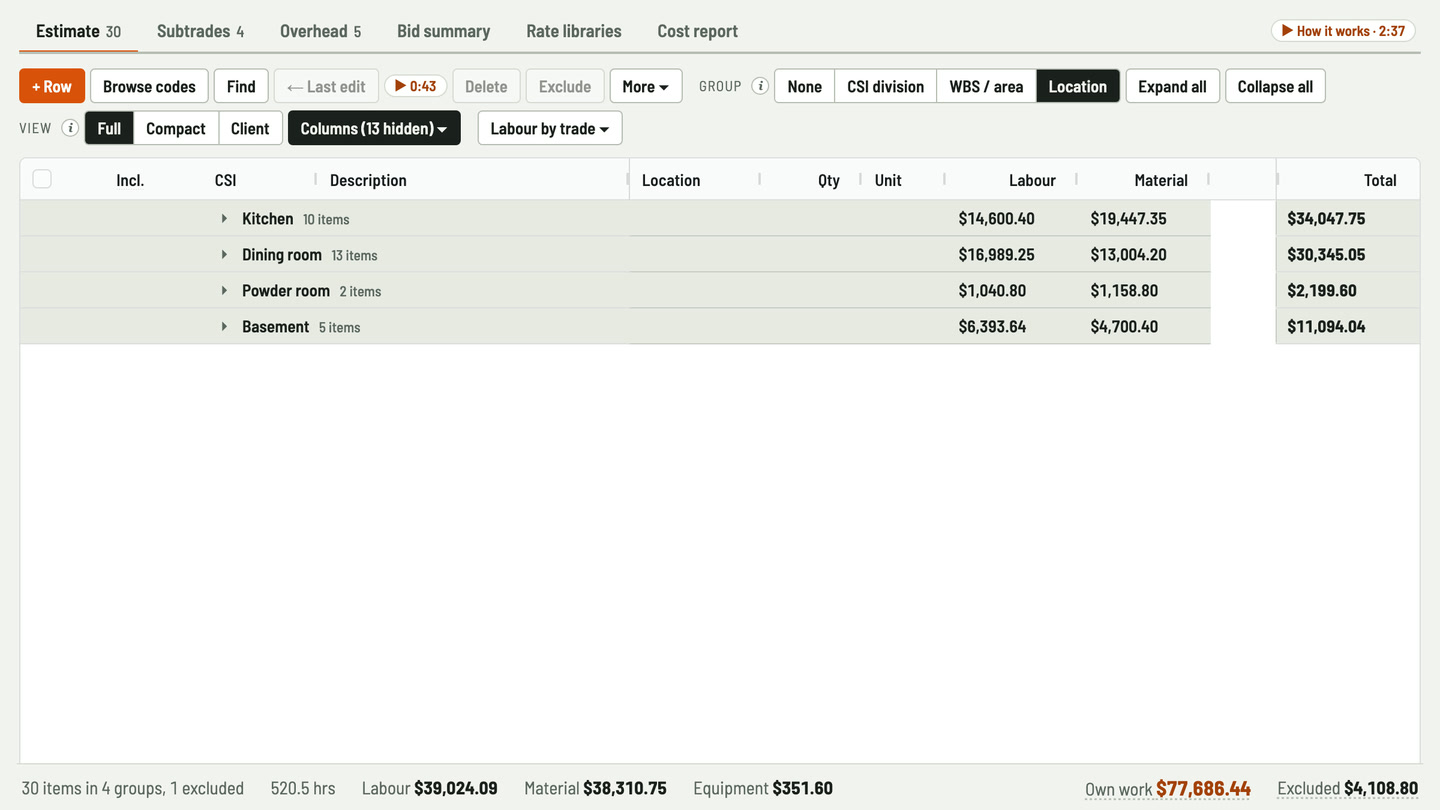Open the How it works 2:37 video
This screenshot has height=810, width=1440.
tap(1344, 31)
